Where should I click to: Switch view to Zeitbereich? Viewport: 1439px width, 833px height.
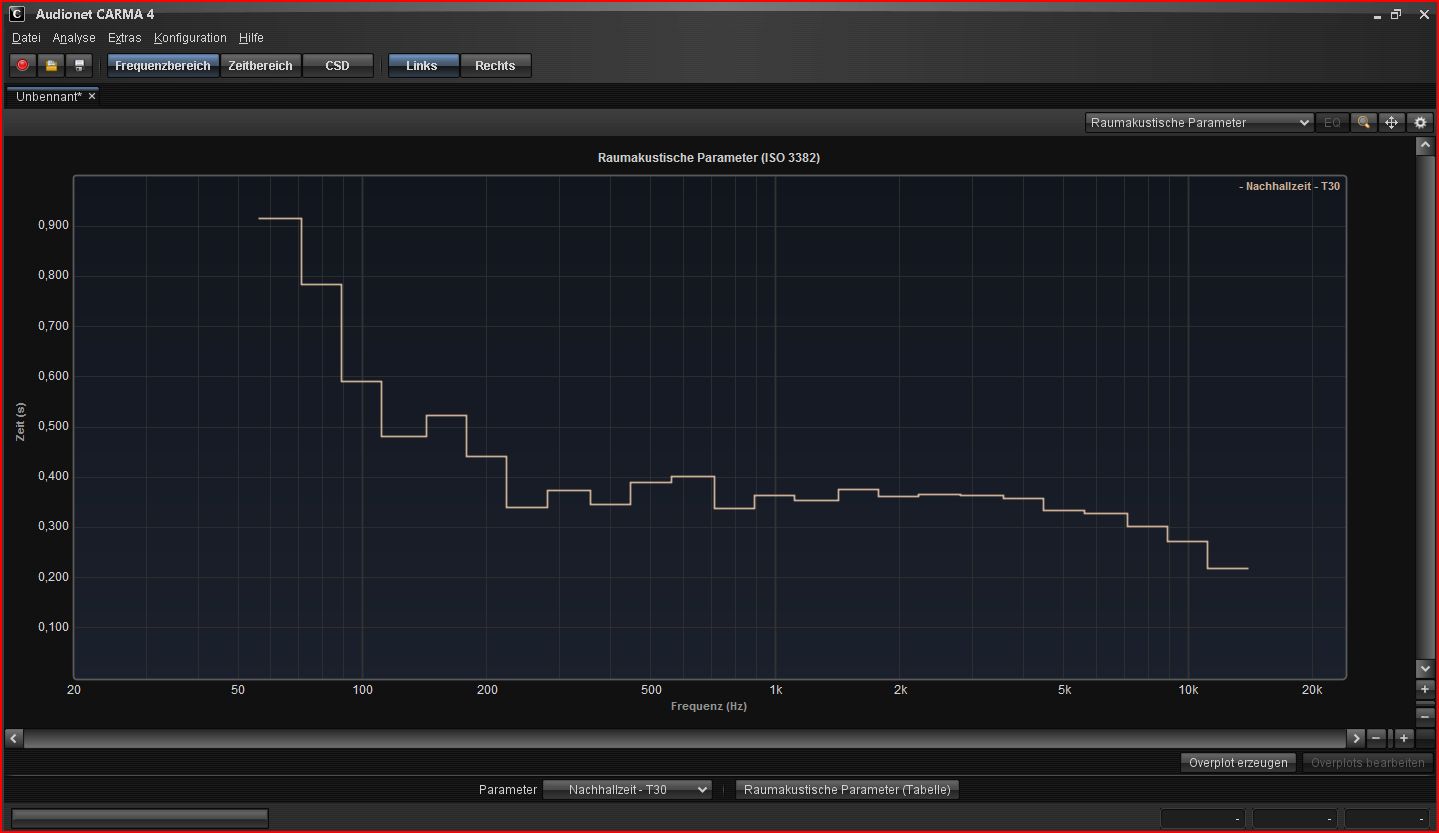tap(260, 65)
